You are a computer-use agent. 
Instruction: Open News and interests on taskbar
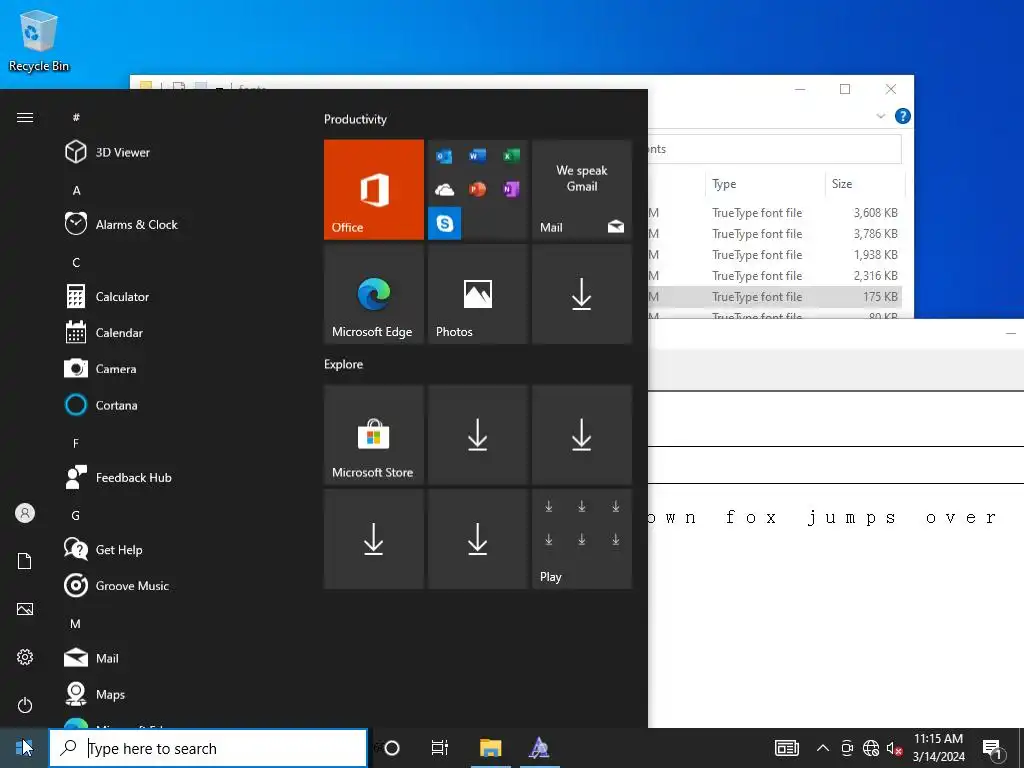click(x=786, y=748)
